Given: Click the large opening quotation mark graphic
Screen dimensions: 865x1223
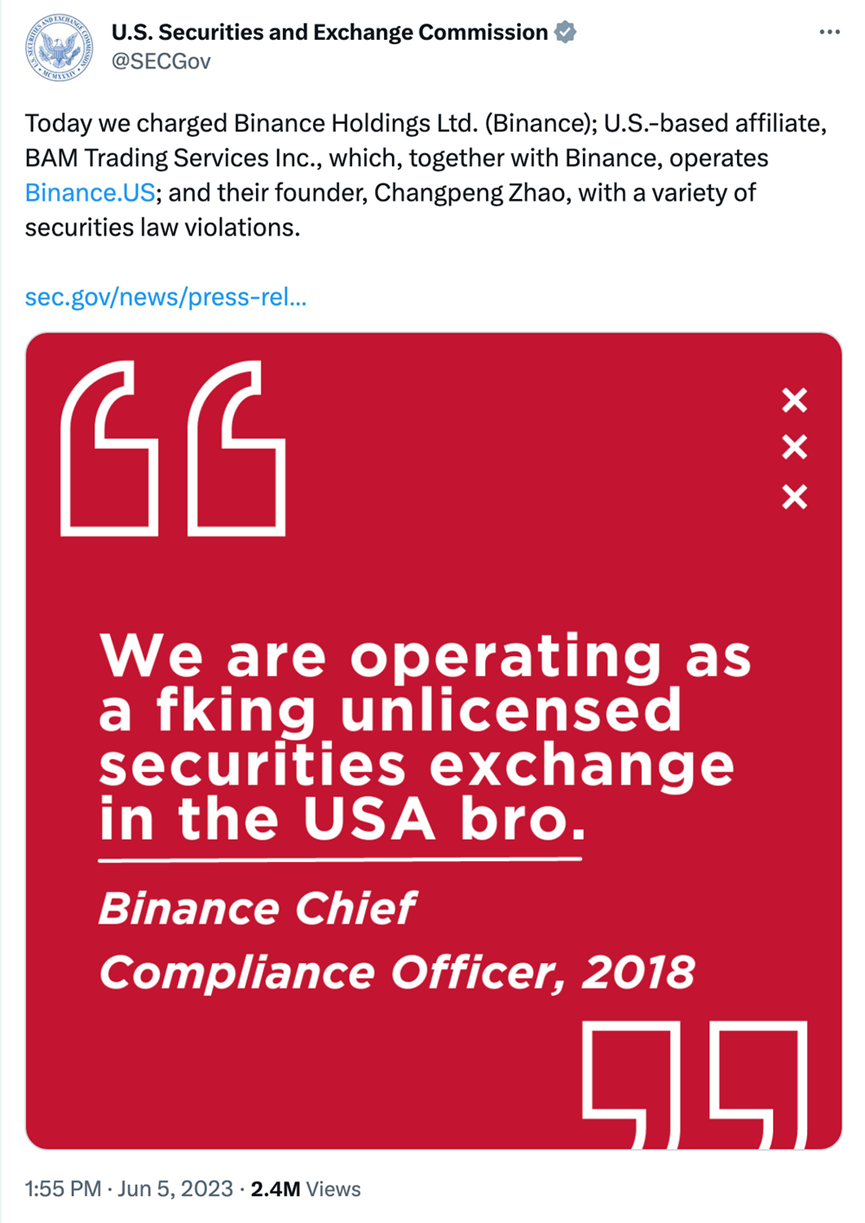Looking at the screenshot, I should 173,450.
